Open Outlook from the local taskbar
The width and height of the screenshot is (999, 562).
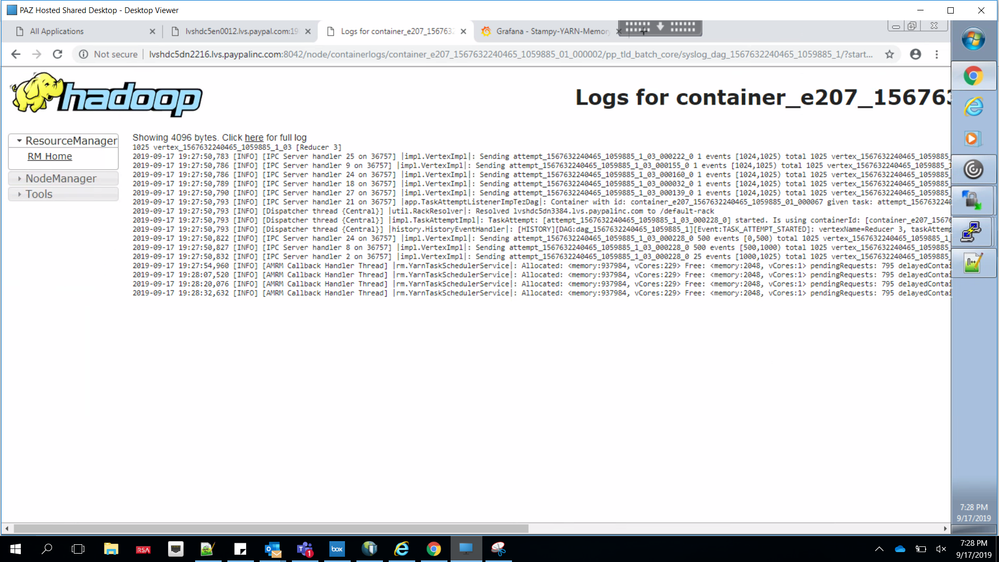[x=273, y=549]
